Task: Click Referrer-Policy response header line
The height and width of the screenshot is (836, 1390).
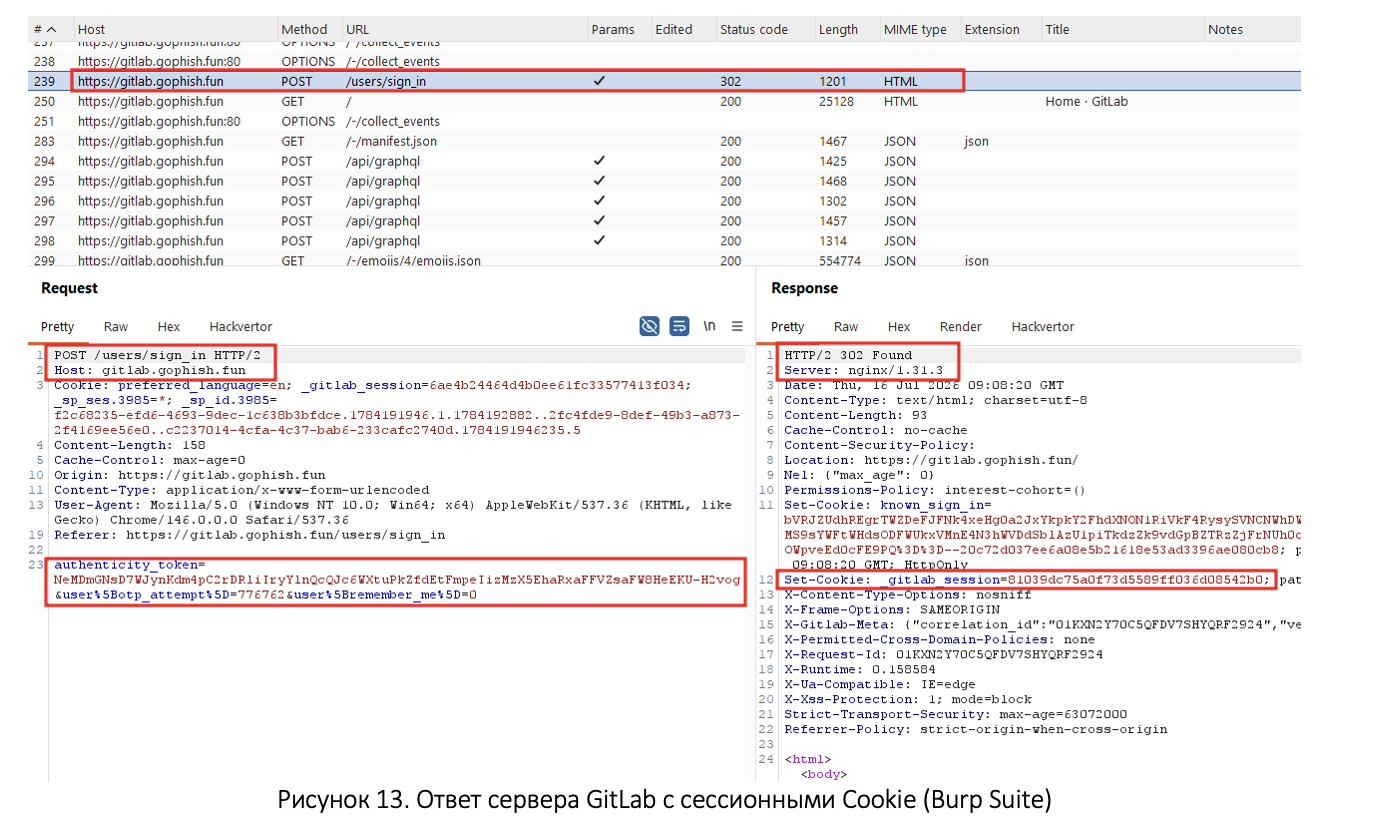Action: [975, 729]
